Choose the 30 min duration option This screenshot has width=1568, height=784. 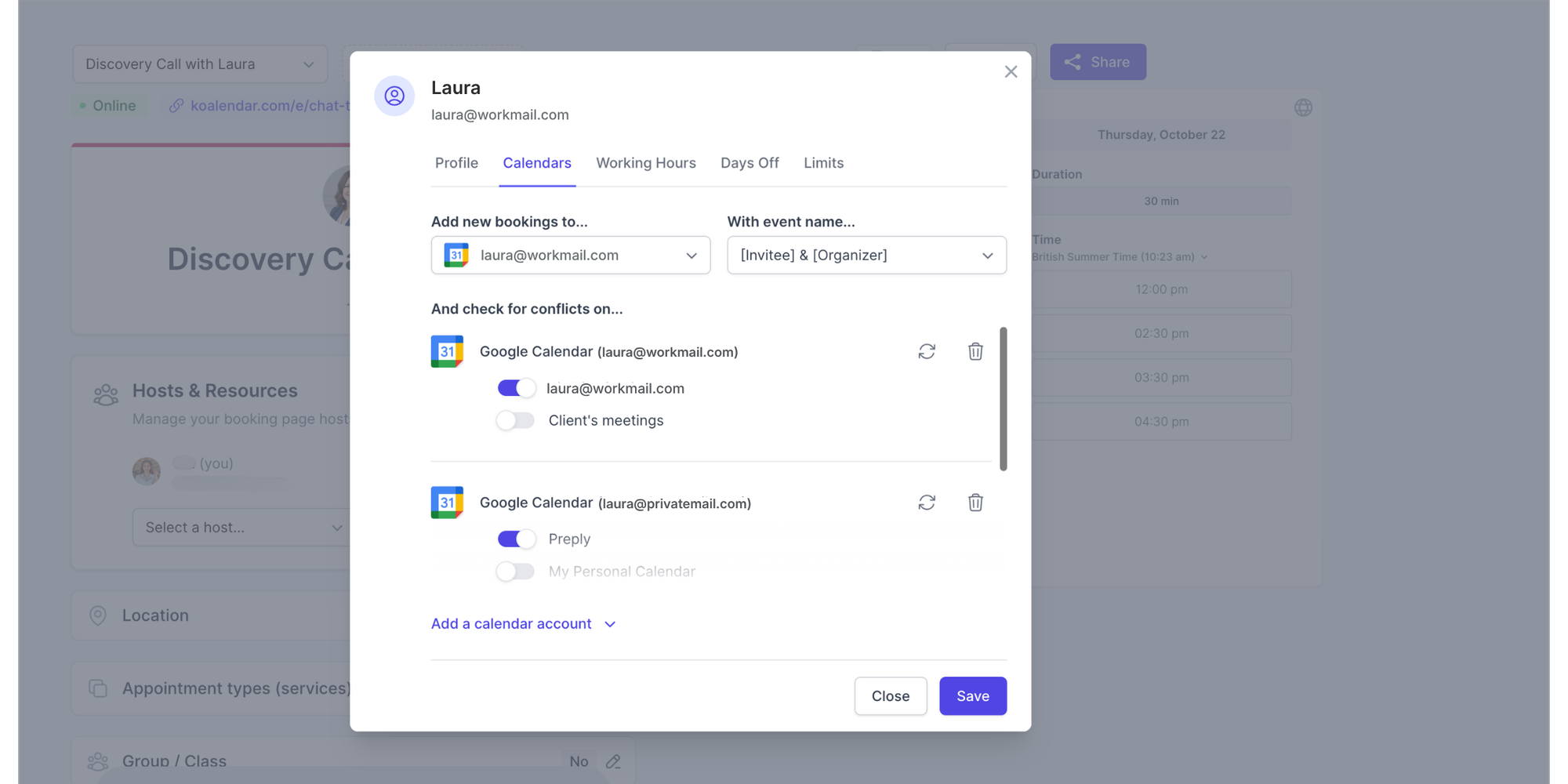pos(1161,201)
